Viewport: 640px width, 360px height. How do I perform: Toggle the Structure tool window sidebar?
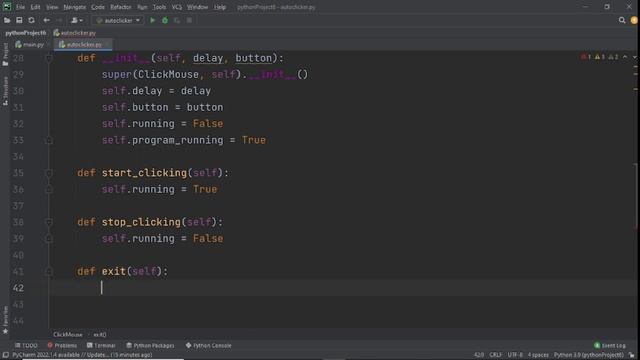point(5,91)
